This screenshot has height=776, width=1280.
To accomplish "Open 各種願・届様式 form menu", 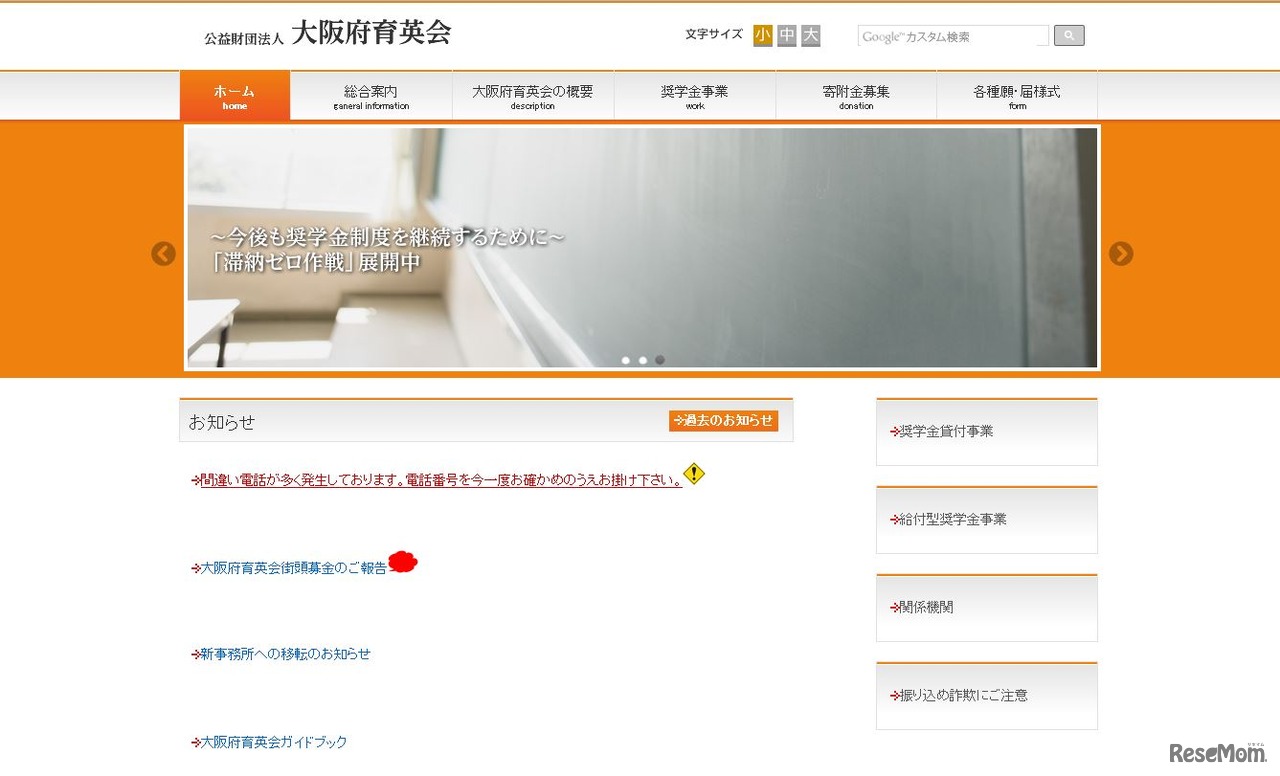I will point(1017,96).
